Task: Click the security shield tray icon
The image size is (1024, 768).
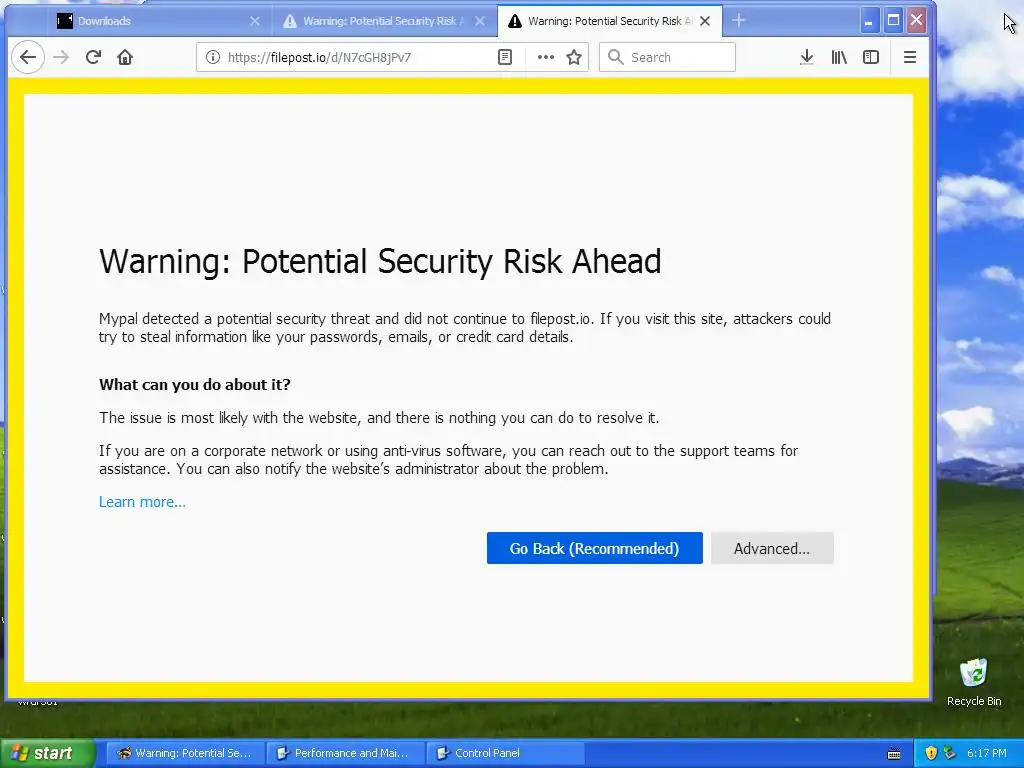Action: (x=931, y=753)
